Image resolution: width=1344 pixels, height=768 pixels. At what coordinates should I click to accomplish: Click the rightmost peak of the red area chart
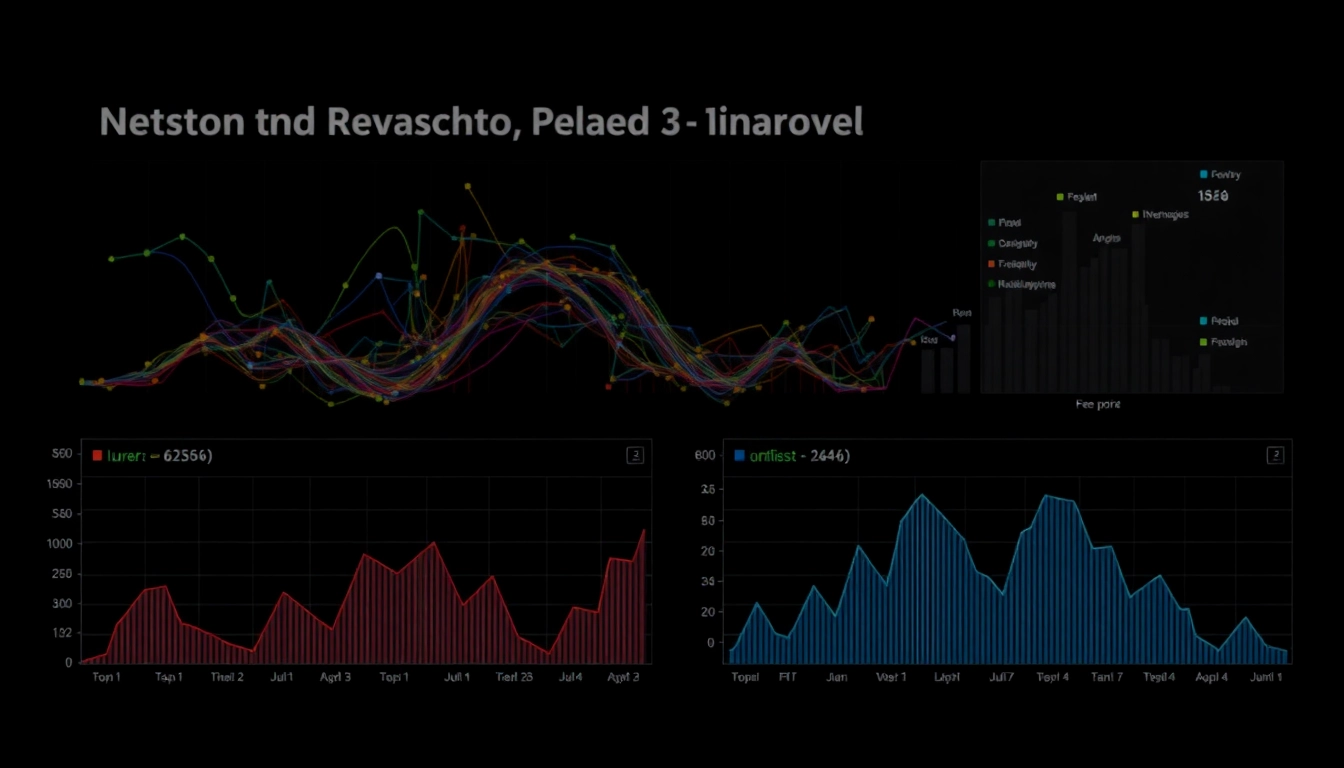(643, 531)
